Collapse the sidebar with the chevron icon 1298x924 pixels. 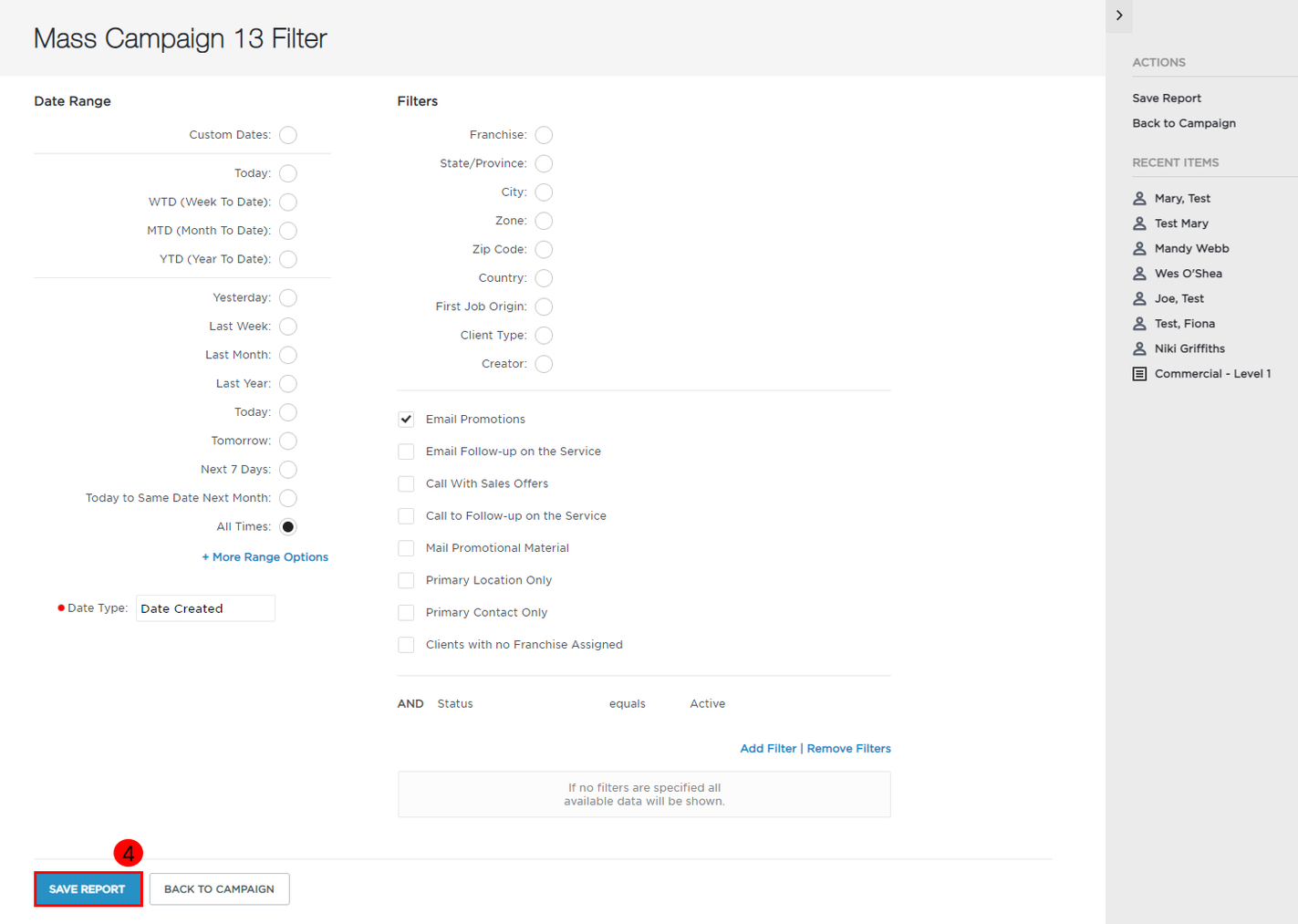click(x=1119, y=16)
